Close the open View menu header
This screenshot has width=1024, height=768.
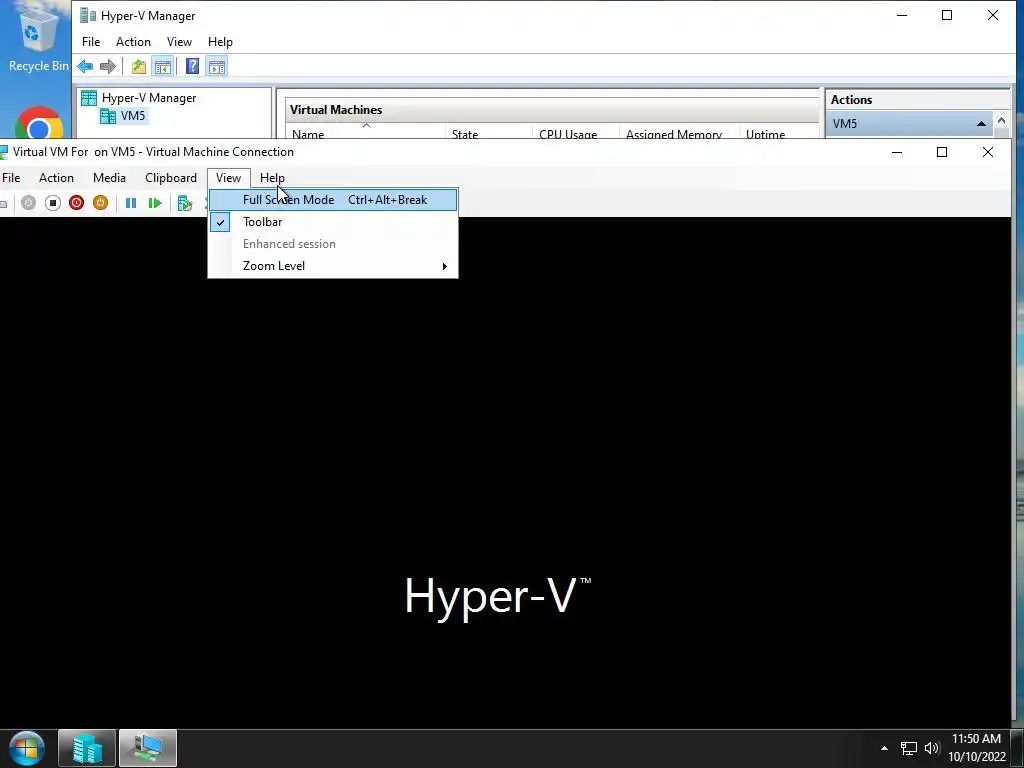click(x=229, y=178)
